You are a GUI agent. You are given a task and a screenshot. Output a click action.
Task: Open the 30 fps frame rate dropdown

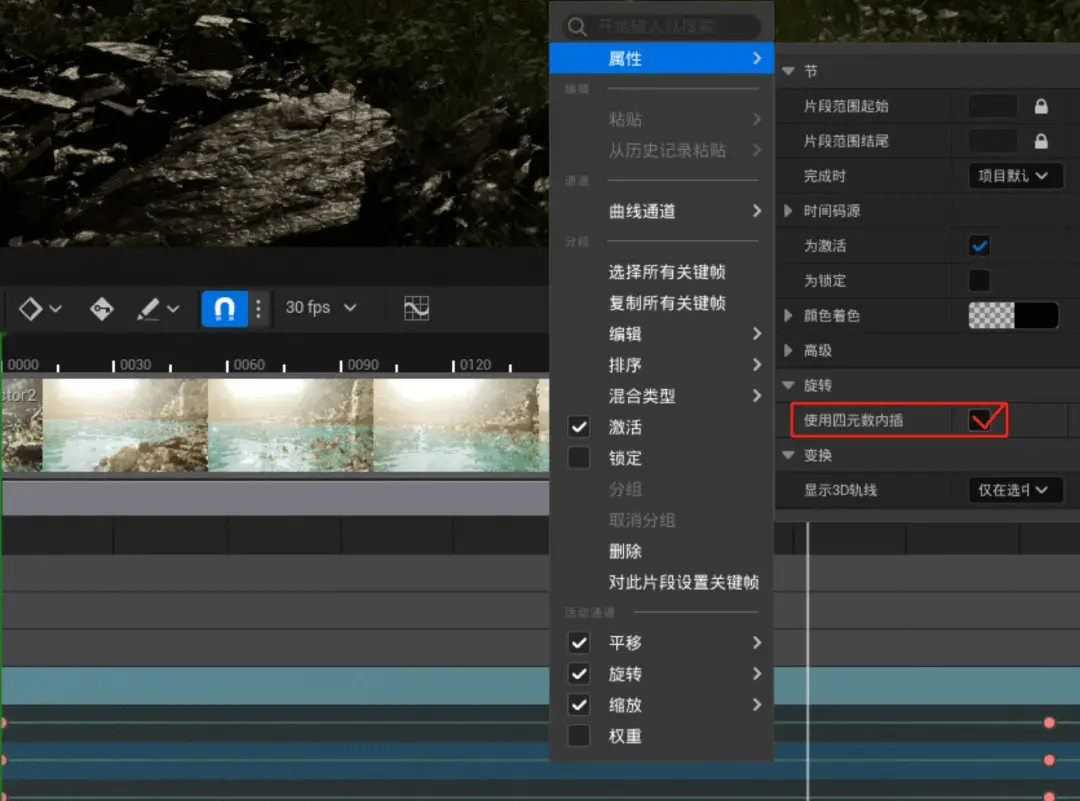click(x=320, y=308)
